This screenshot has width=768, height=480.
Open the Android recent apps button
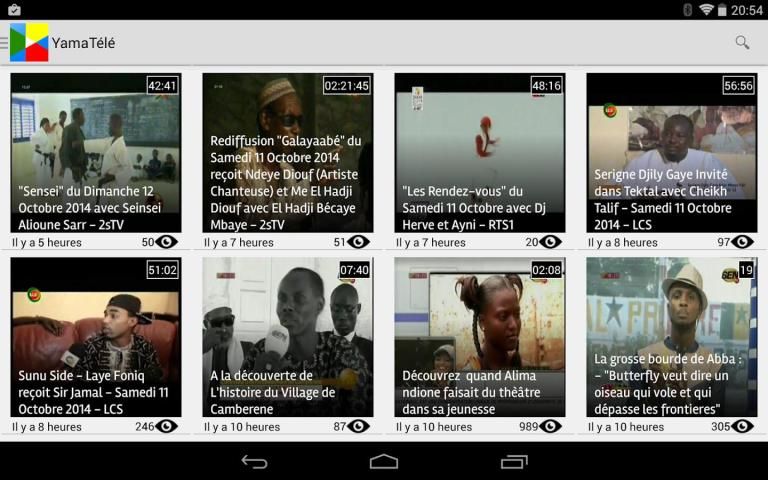[x=514, y=461]
